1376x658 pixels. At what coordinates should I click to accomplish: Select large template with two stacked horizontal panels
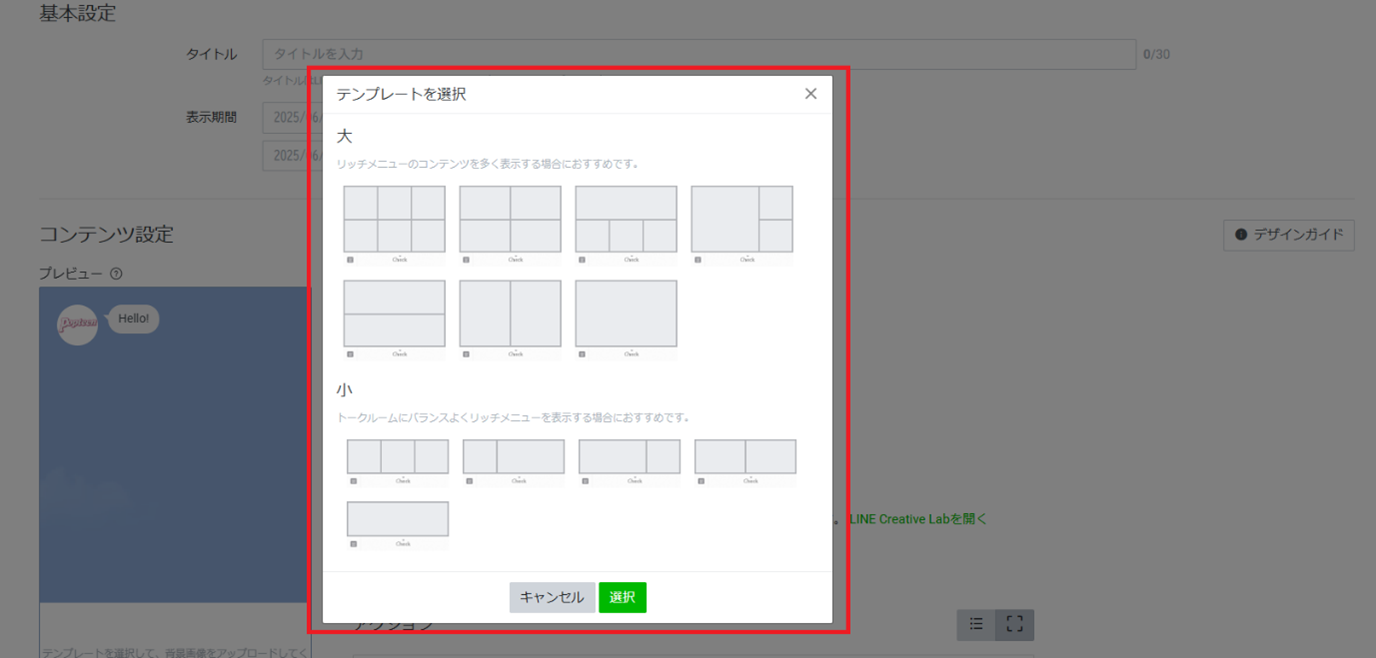click(x=394, y=313)
